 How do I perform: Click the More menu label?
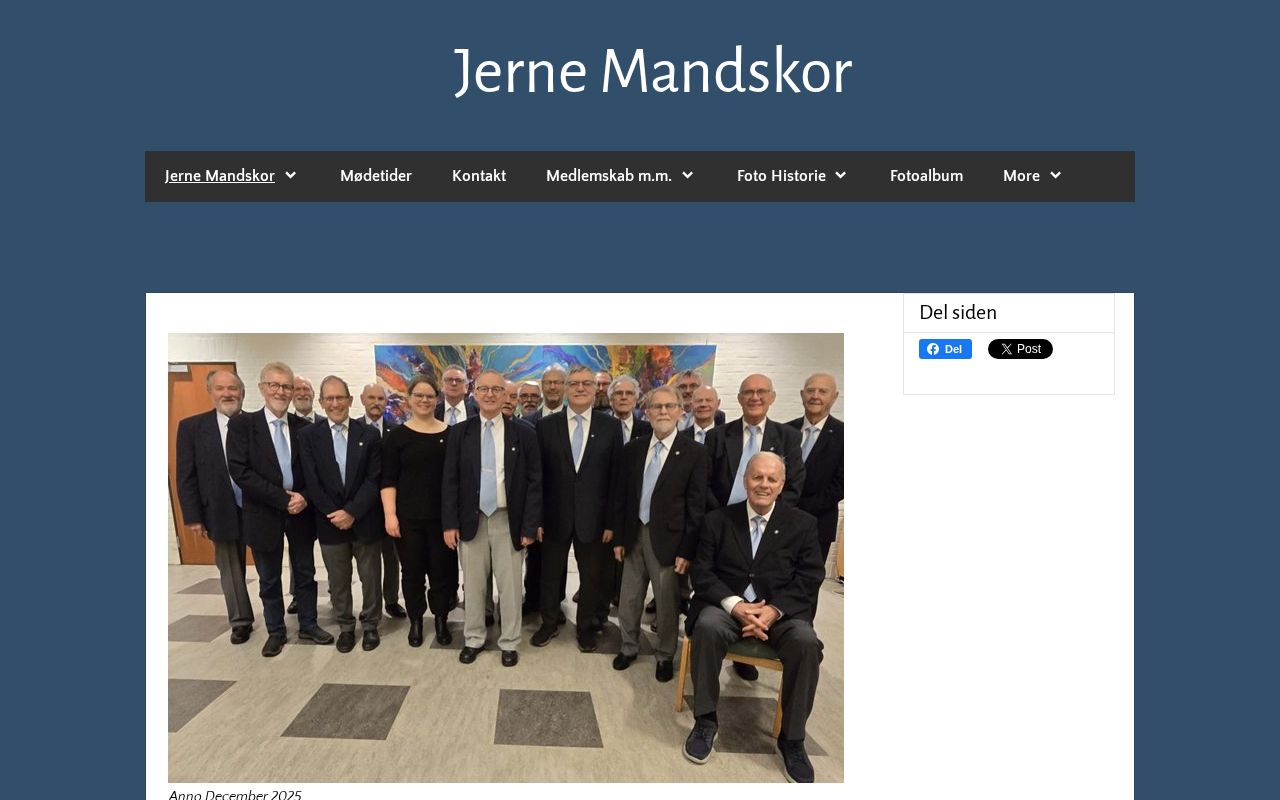tap(1021, 176)
